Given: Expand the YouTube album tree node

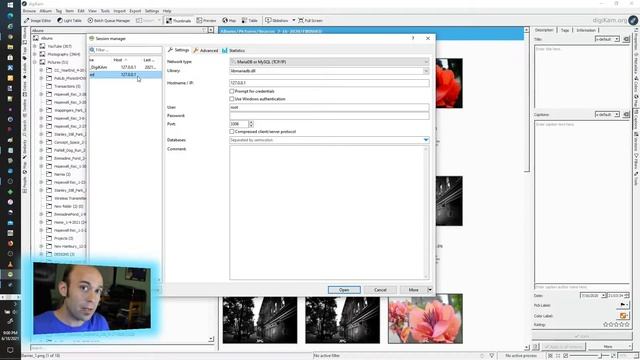Looking at the screenshot, I should (35, 46).
